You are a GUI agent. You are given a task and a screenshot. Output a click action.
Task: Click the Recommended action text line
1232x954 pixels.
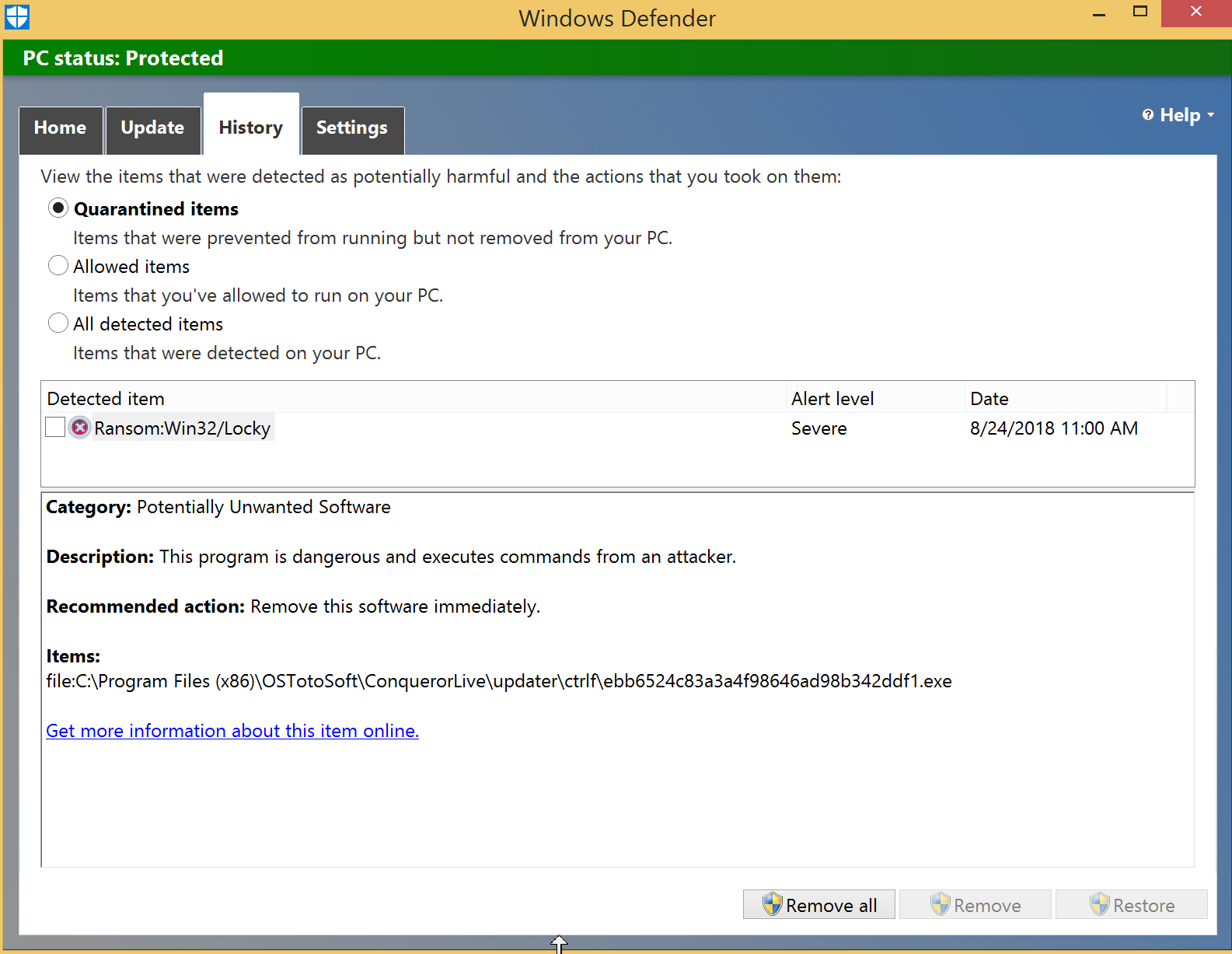tap(293, 606)
